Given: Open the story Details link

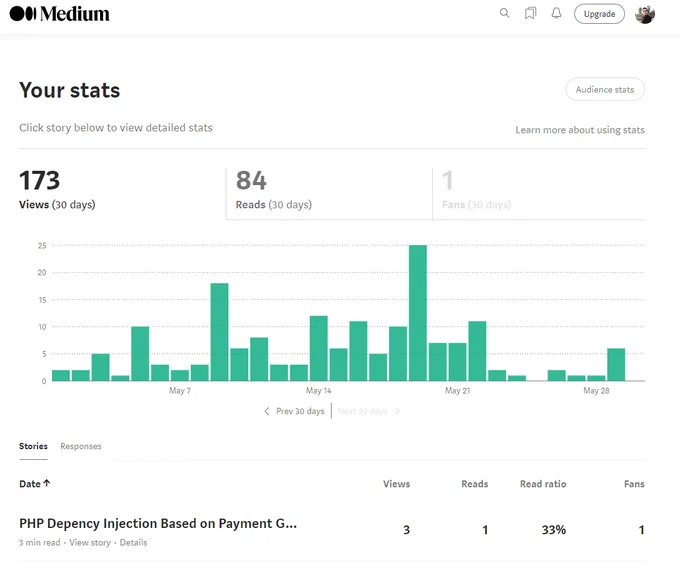Looking at the screenshot, I should tap(133, 543).
